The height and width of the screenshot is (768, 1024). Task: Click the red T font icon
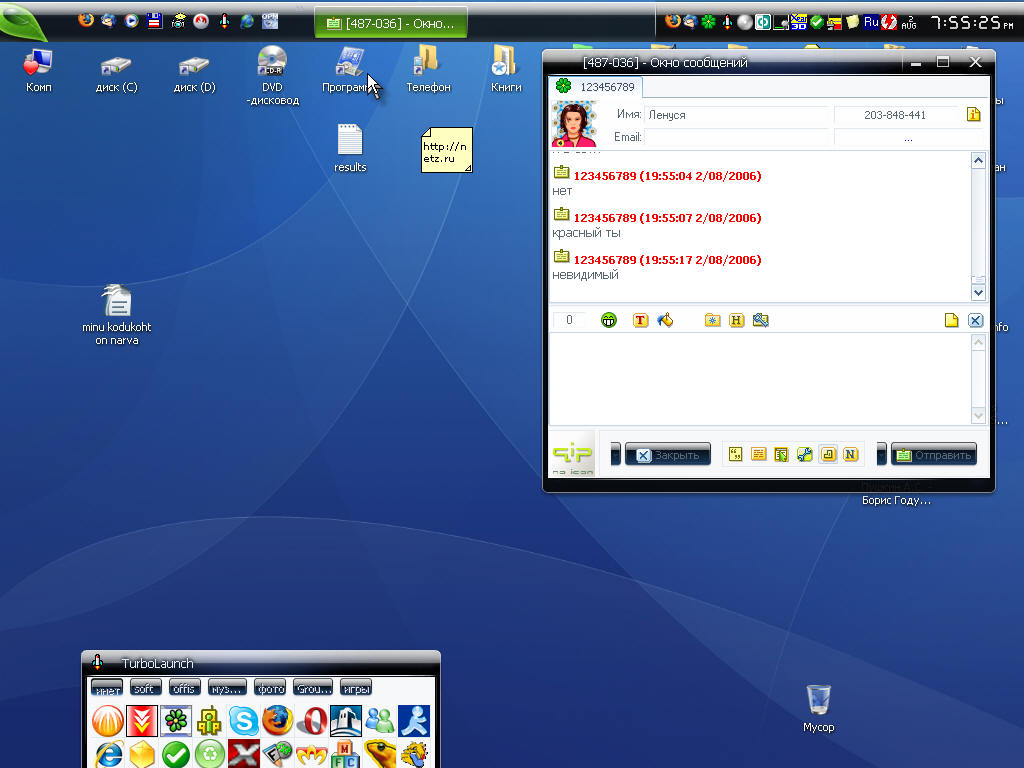click(641, 320)
